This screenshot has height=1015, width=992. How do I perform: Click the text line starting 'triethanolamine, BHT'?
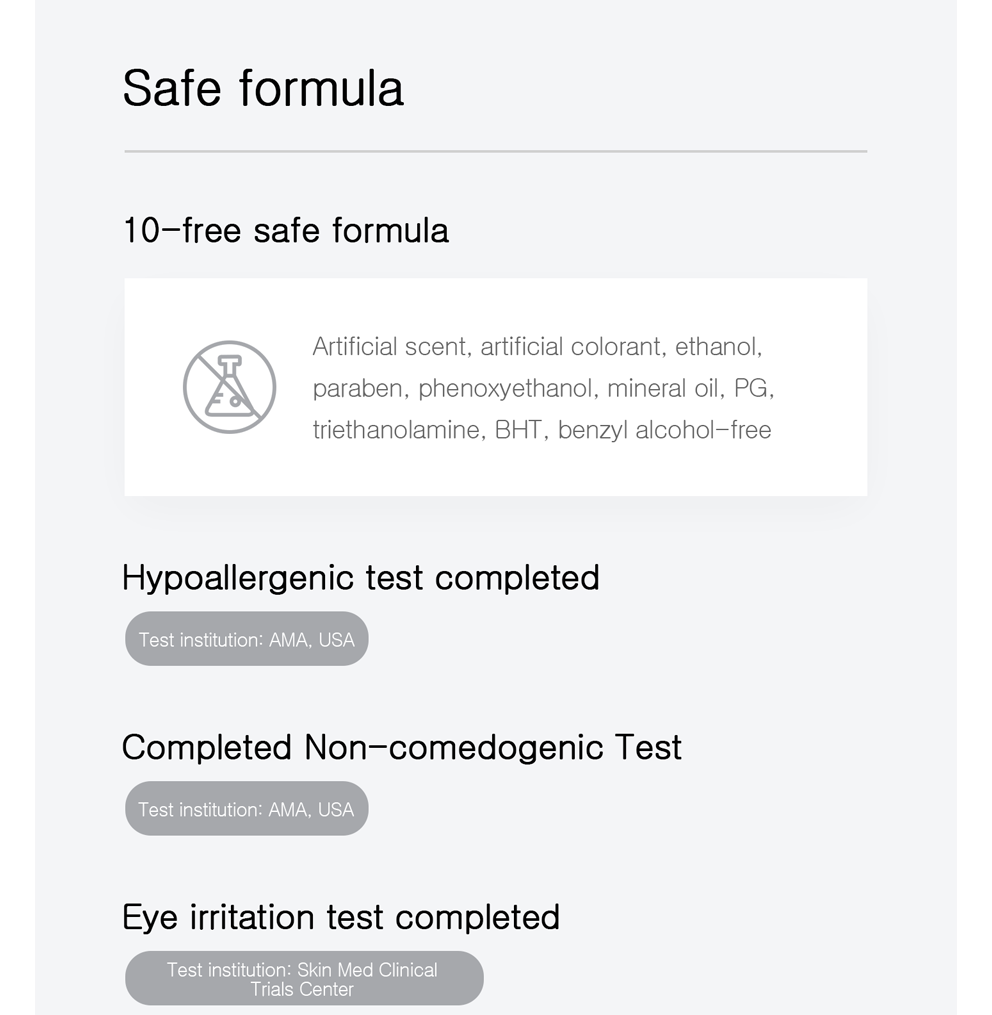pyautogui.click(x=542, y=430)
